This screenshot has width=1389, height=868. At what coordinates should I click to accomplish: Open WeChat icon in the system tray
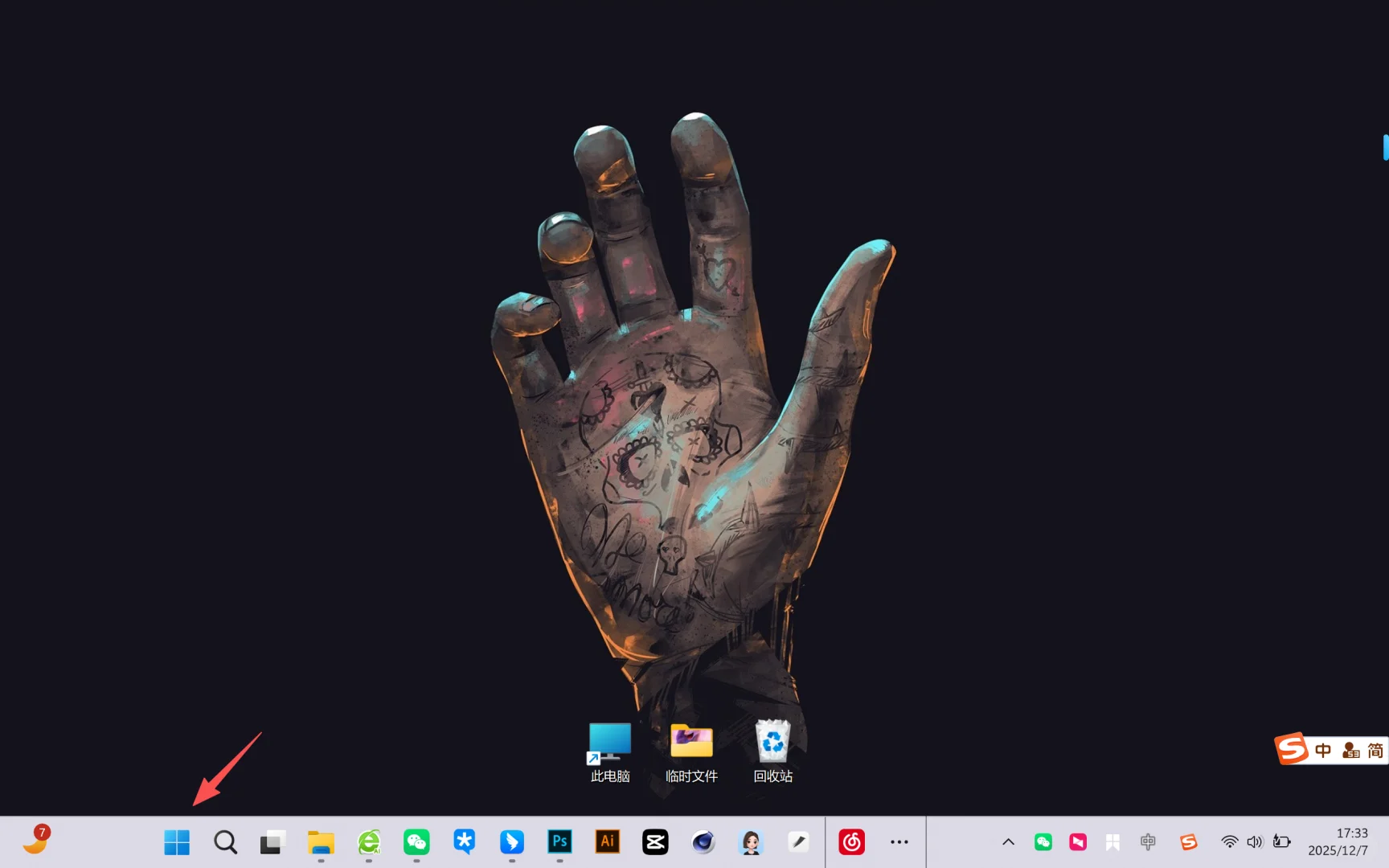click(x=1043, y=842)
